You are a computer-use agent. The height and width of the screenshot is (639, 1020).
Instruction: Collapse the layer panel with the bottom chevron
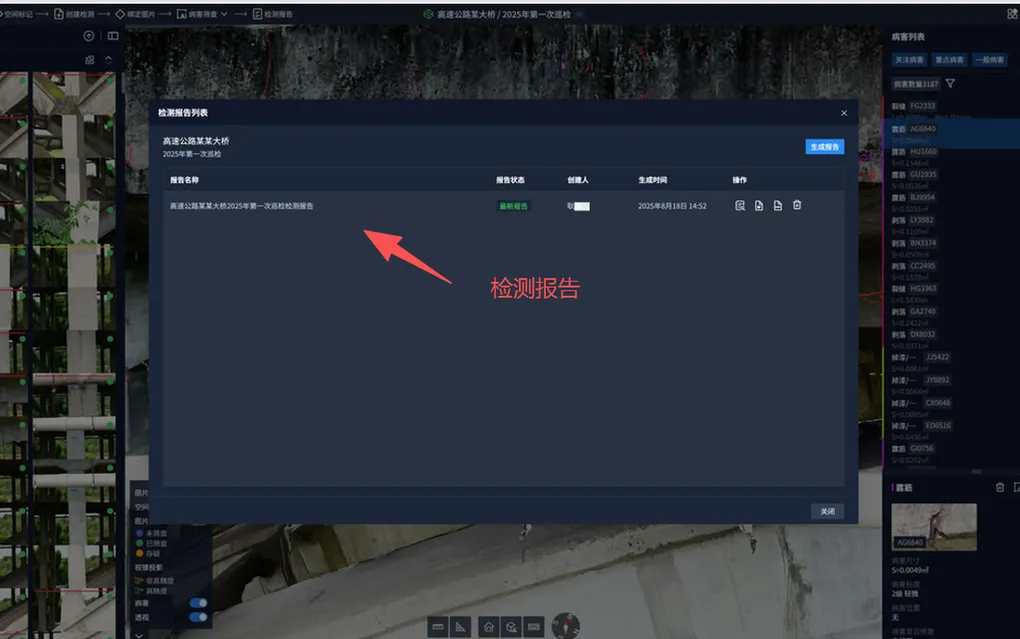tap(139, 636)
